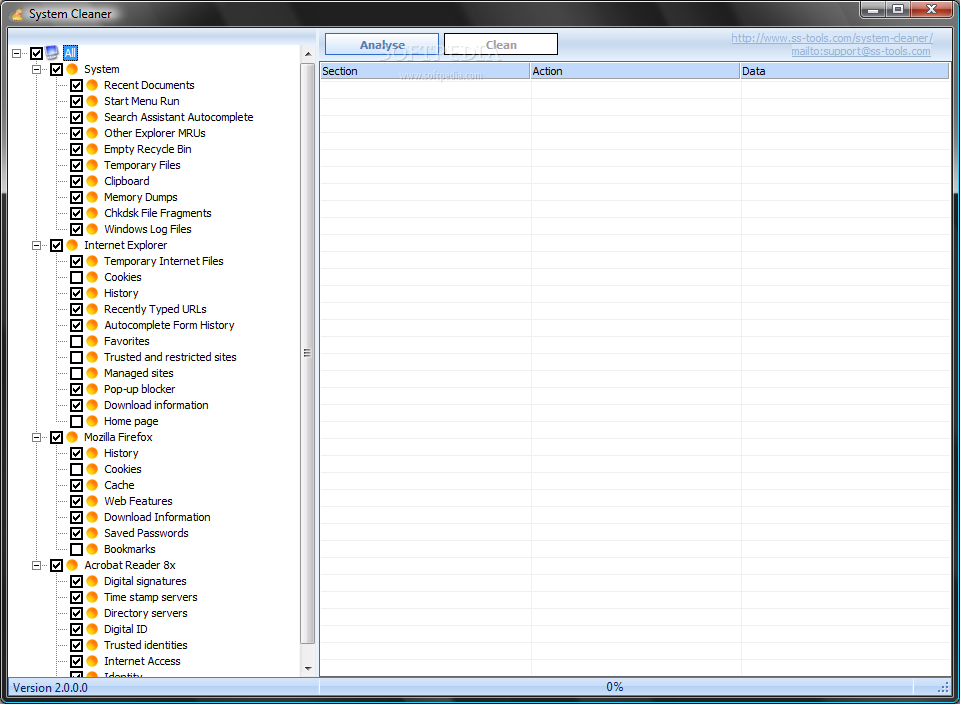
Task: Check the Trusted and restricted sites box
Action: click(77, 358)
